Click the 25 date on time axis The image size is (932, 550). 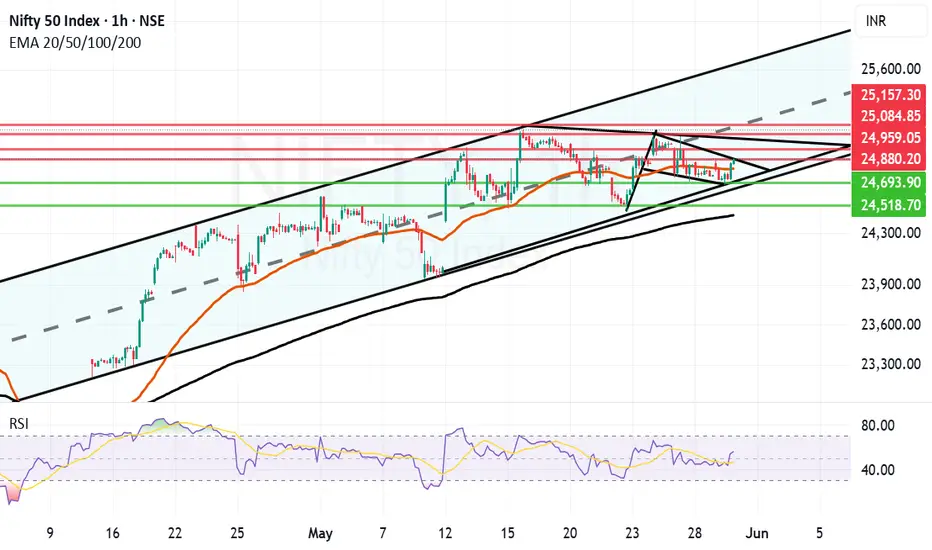(237, 533)
